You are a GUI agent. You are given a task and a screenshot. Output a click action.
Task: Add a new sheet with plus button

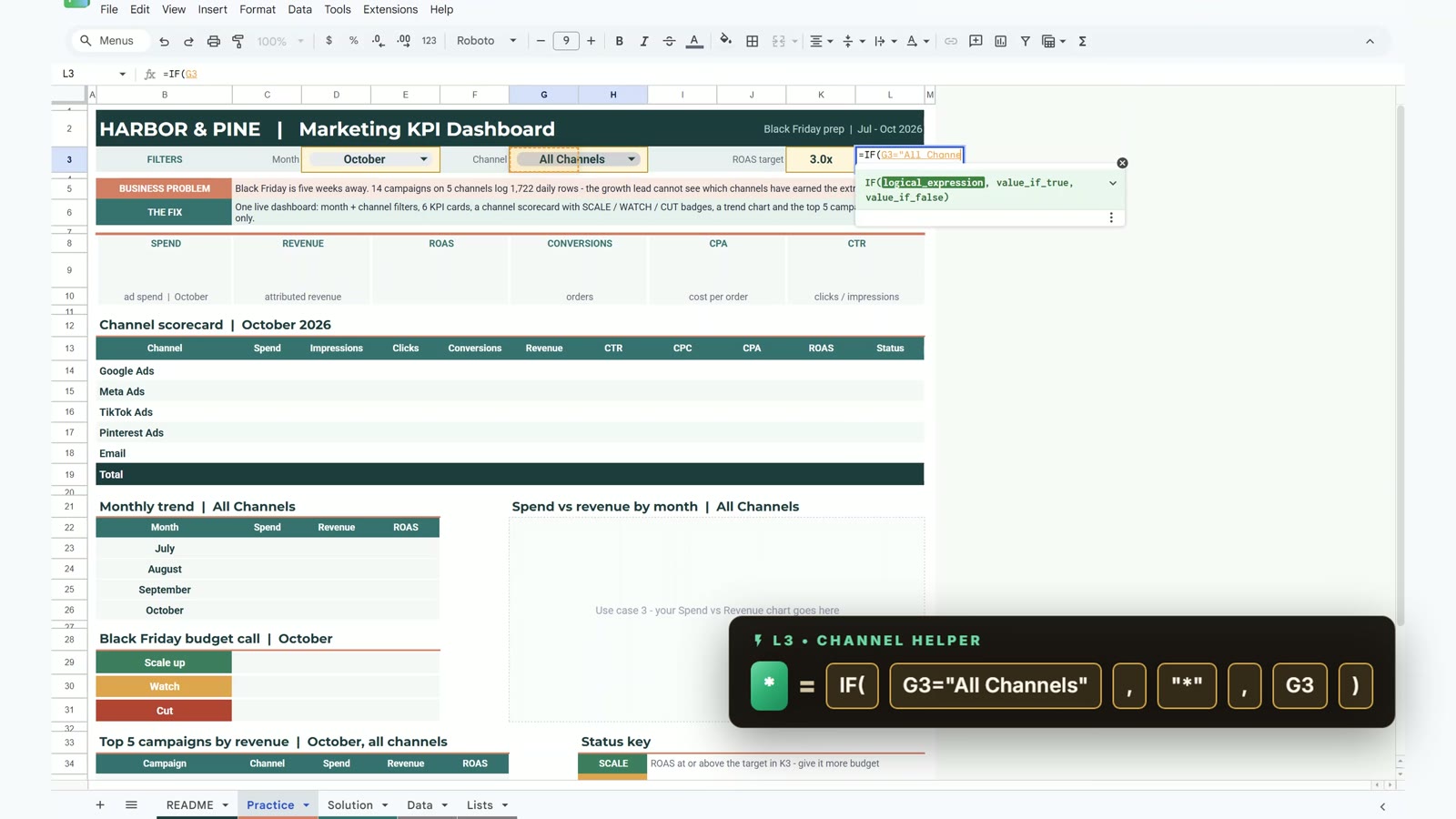pos(100,804)
